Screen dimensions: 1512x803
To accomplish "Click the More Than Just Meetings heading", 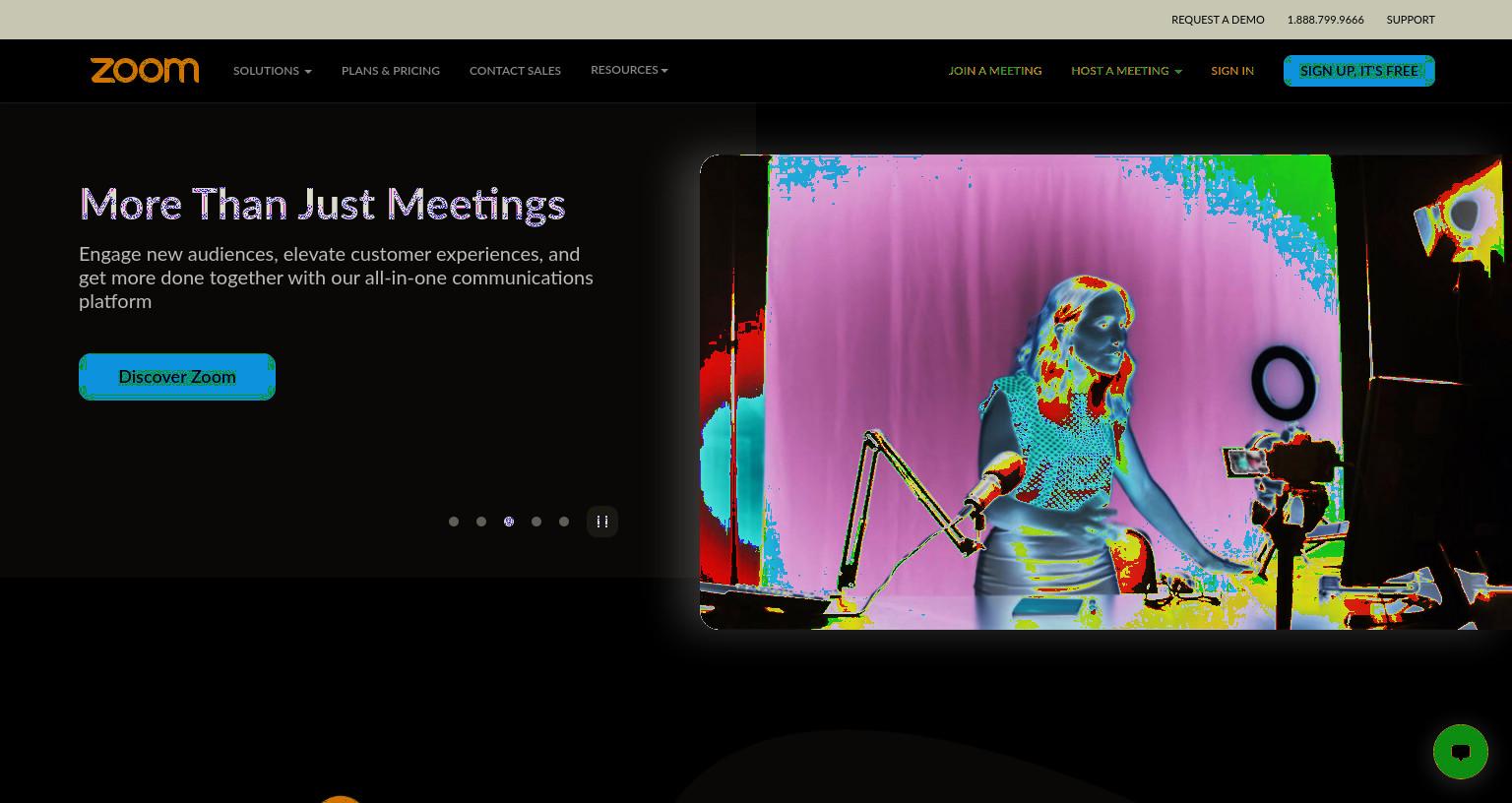I will [x=322, y=205].
